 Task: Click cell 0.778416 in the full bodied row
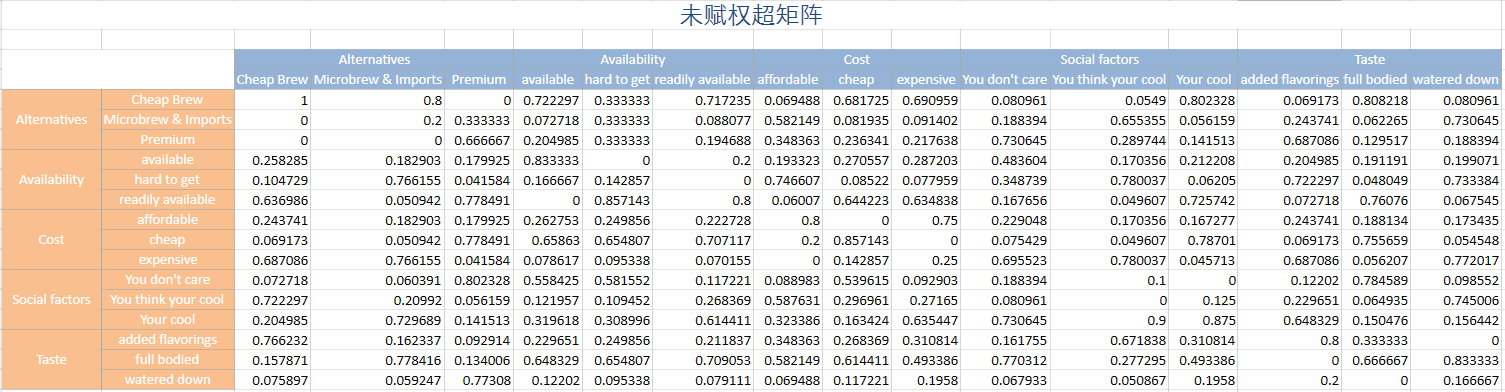coord(377,360)
